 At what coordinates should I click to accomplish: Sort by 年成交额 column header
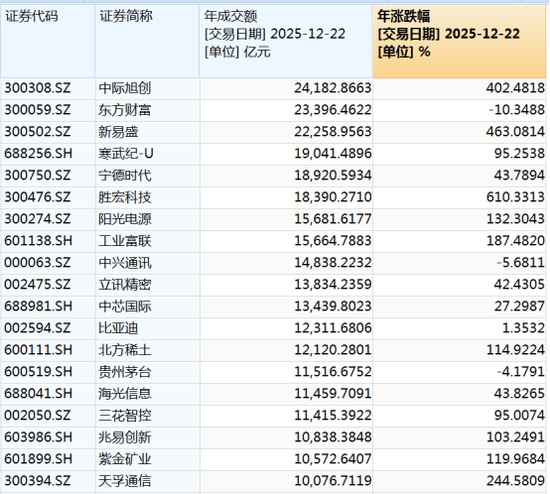286,41
